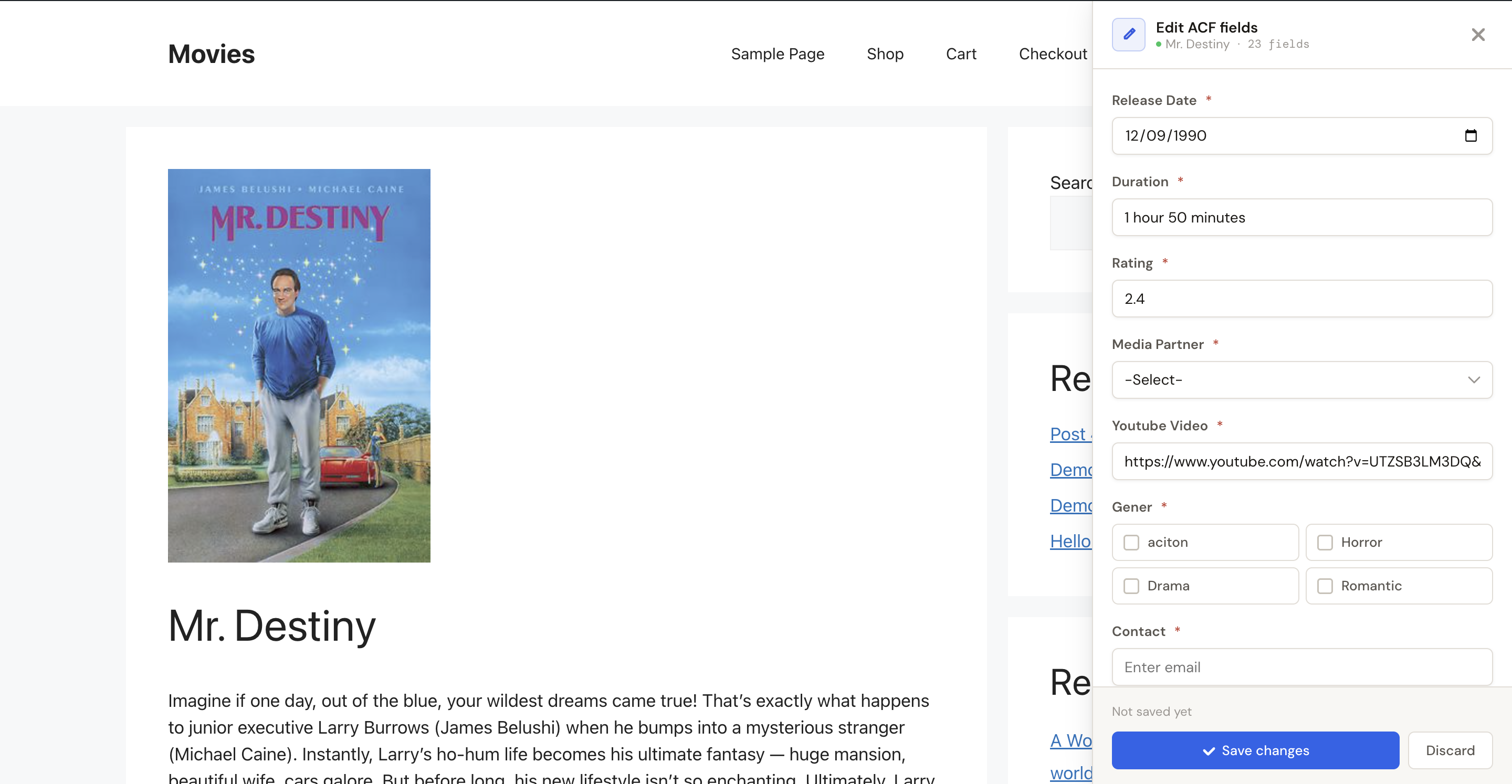Viewport: 1512px width, 784px height.
Task: Click the 23 fields count text
Action: [x=1278, y=44]
